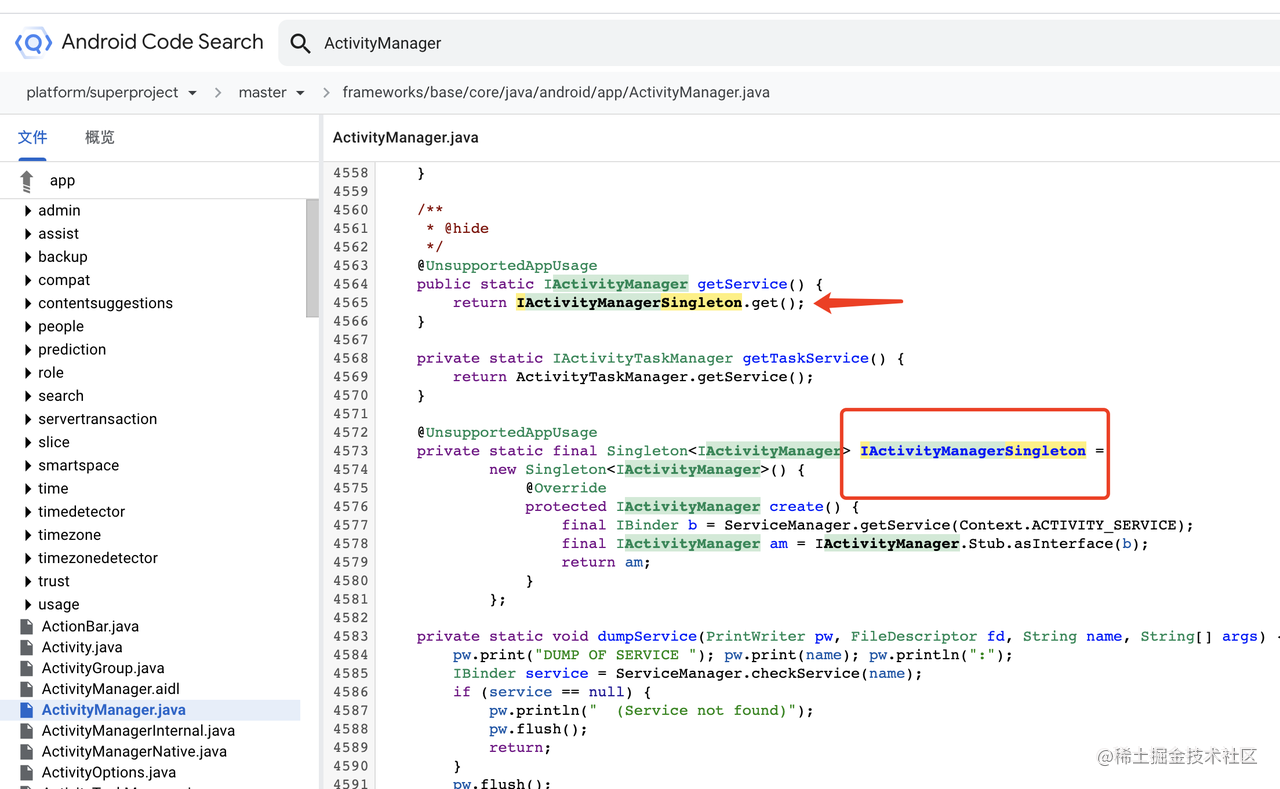
Task: Click the search magnifier icon
Action: click(300, 43)
